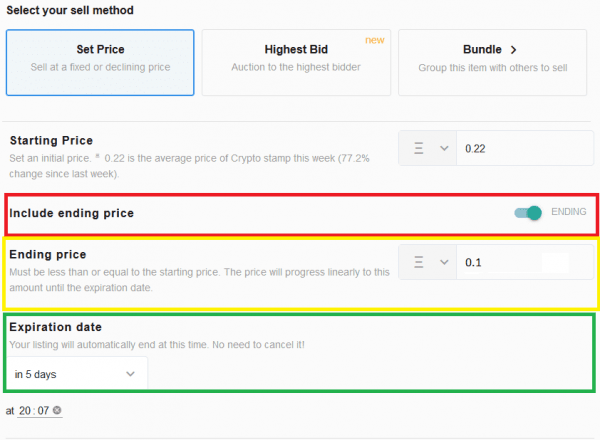
Task: Focus the Starting Price amount field
Action: [523, 148]
